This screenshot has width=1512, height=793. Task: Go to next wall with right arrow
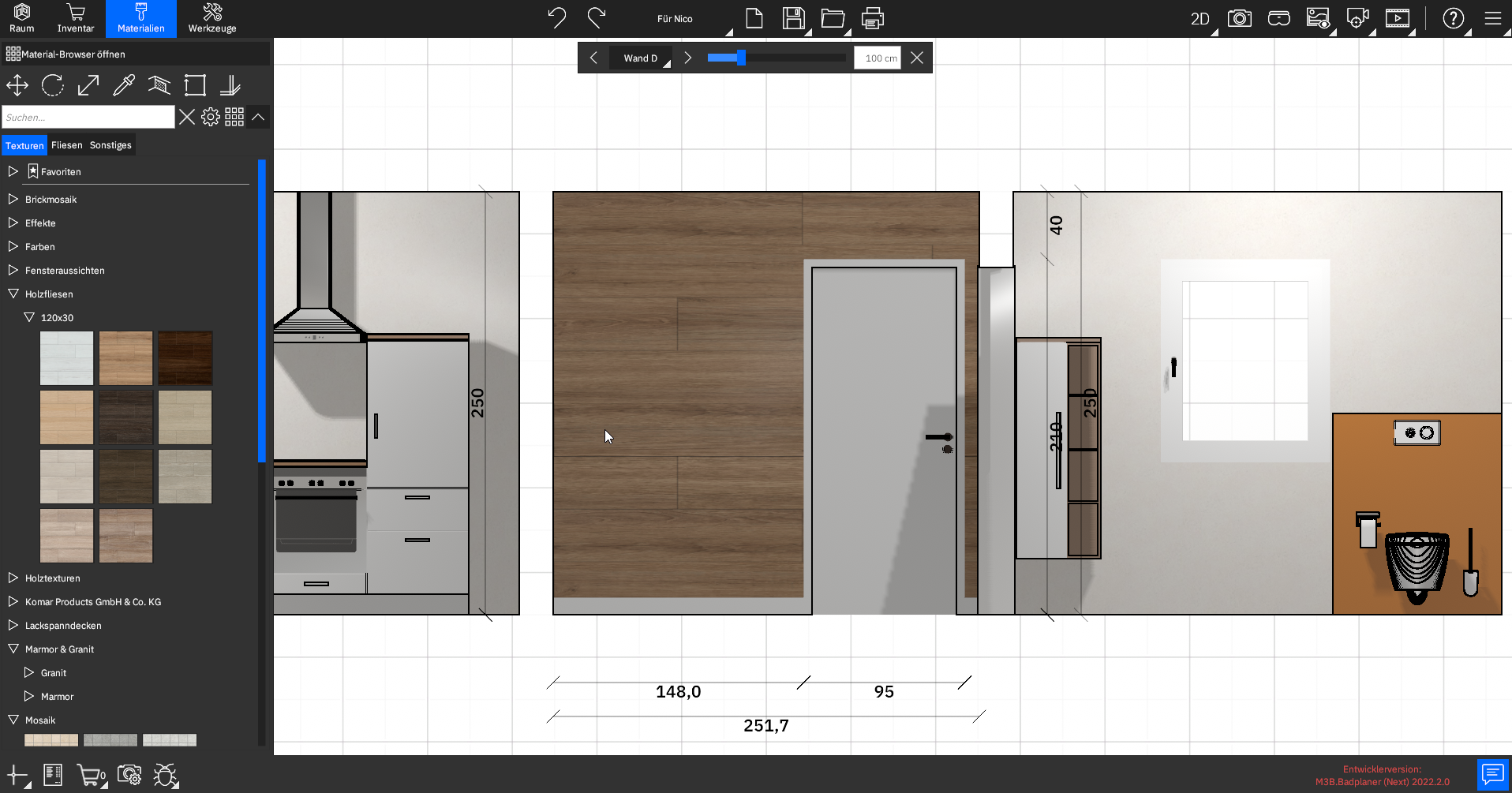point(688,58)
